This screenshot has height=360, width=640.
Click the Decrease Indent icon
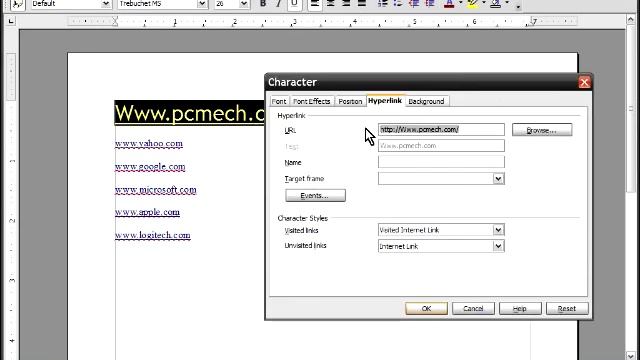pos(414,4)
